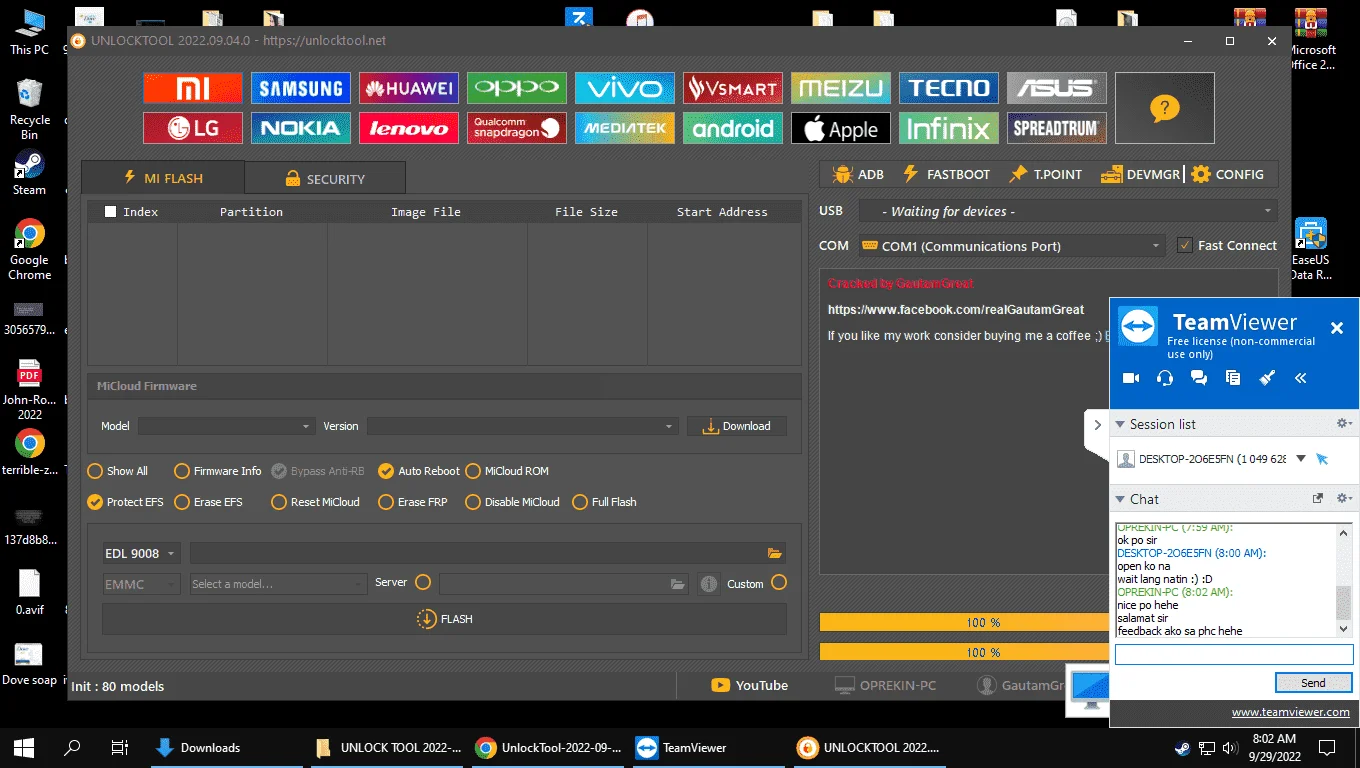Switch to the MI FLASH tab
This screenshot has height=768, width=1360.
click(x=163, y=178)
